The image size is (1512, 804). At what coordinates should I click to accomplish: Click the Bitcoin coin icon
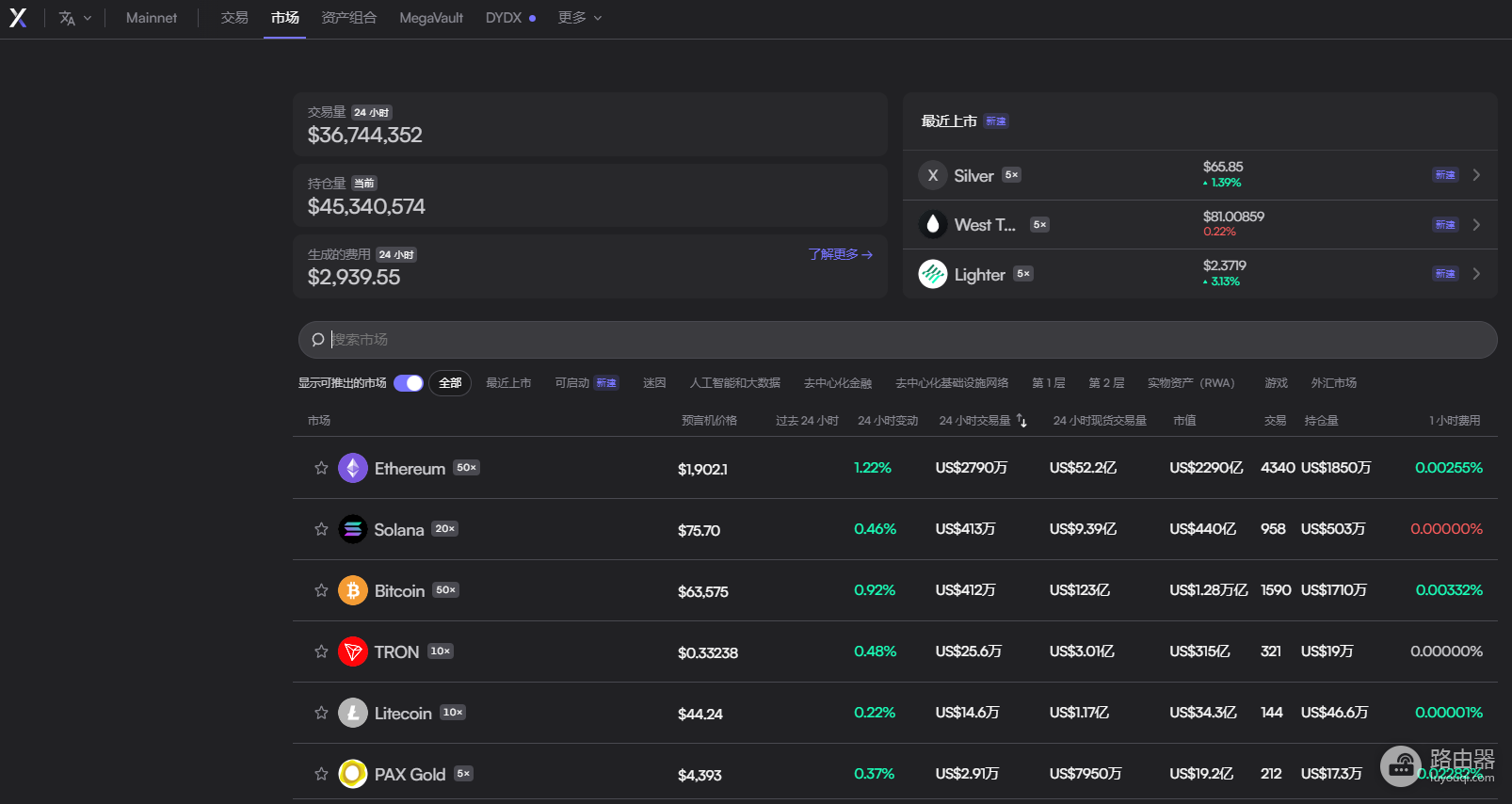tap(353, 590)
